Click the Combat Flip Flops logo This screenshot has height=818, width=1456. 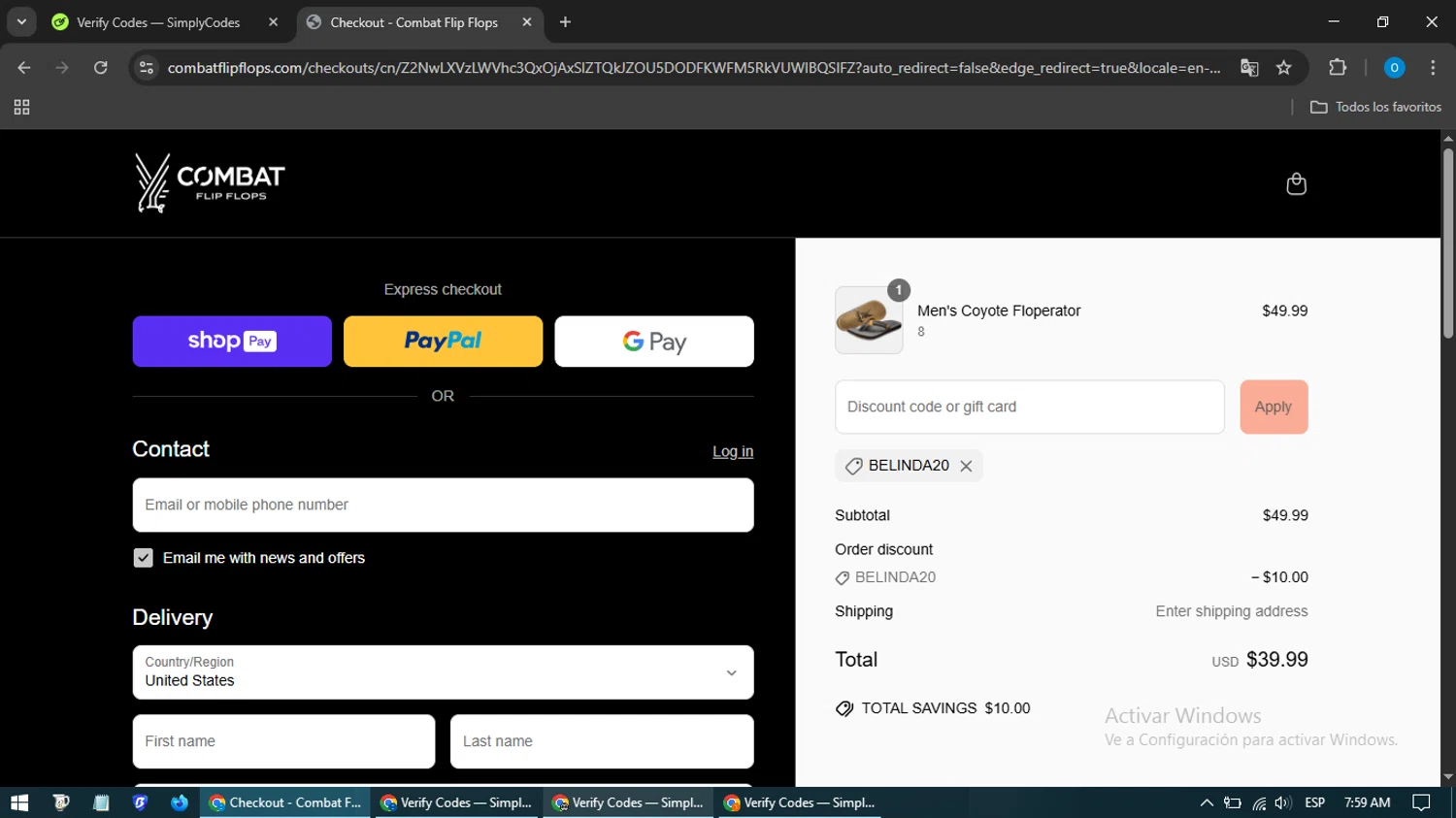pyautogui.click(x=210, y=182)
